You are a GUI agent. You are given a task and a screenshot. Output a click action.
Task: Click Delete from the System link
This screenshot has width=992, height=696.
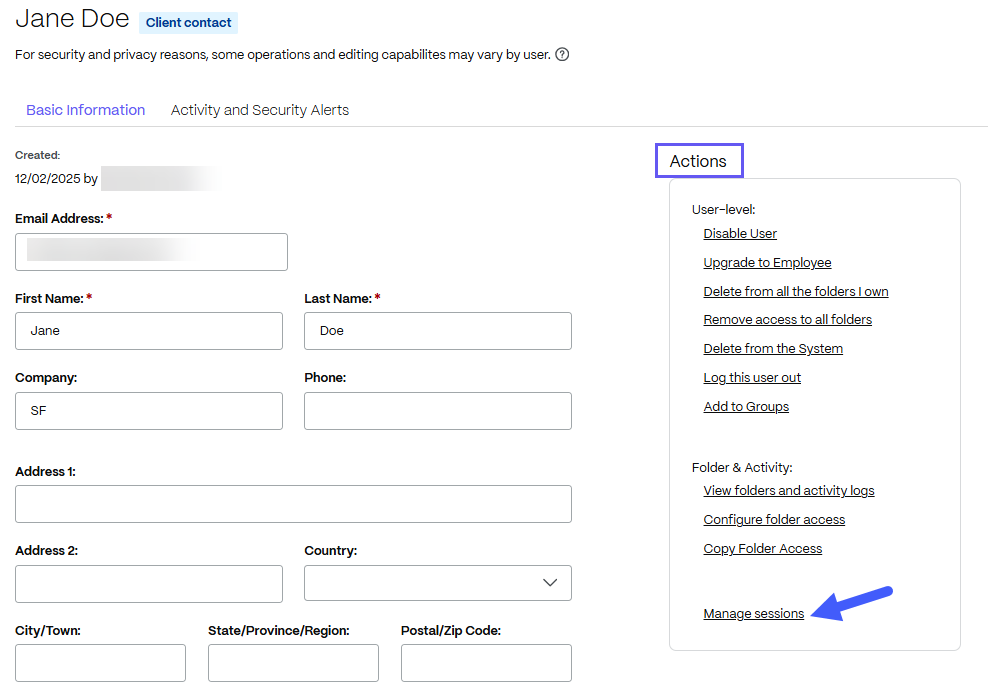coord(773,349)
